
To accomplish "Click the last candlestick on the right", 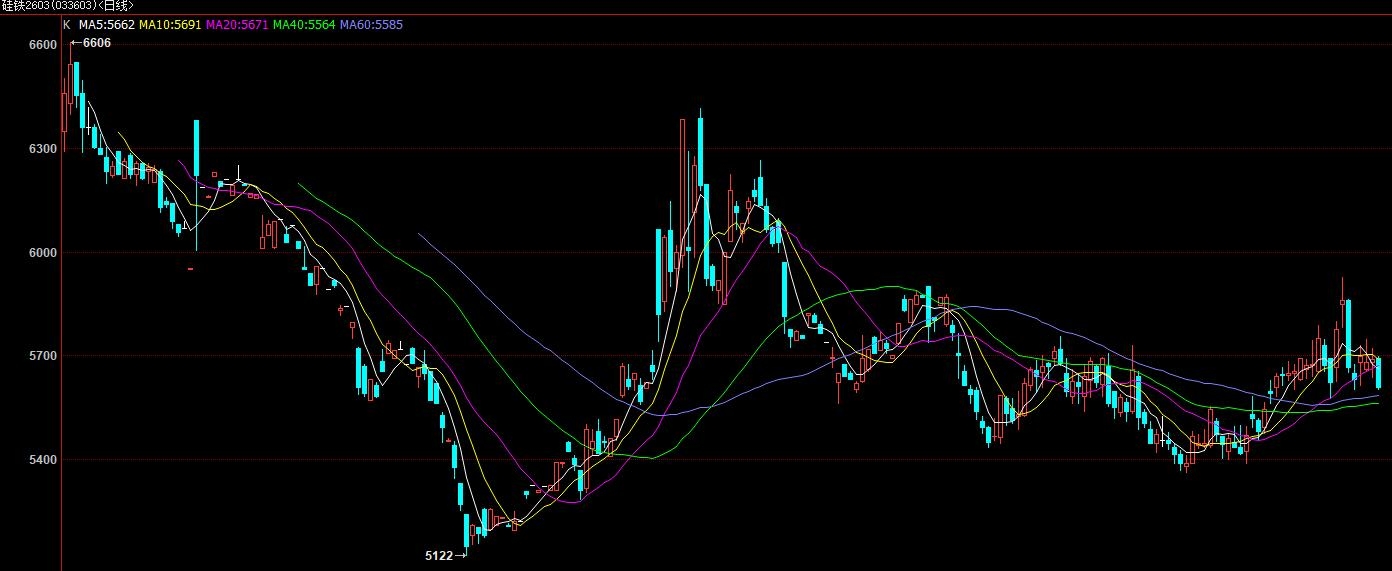I will pyautogui.click(x=1379, y=373).
